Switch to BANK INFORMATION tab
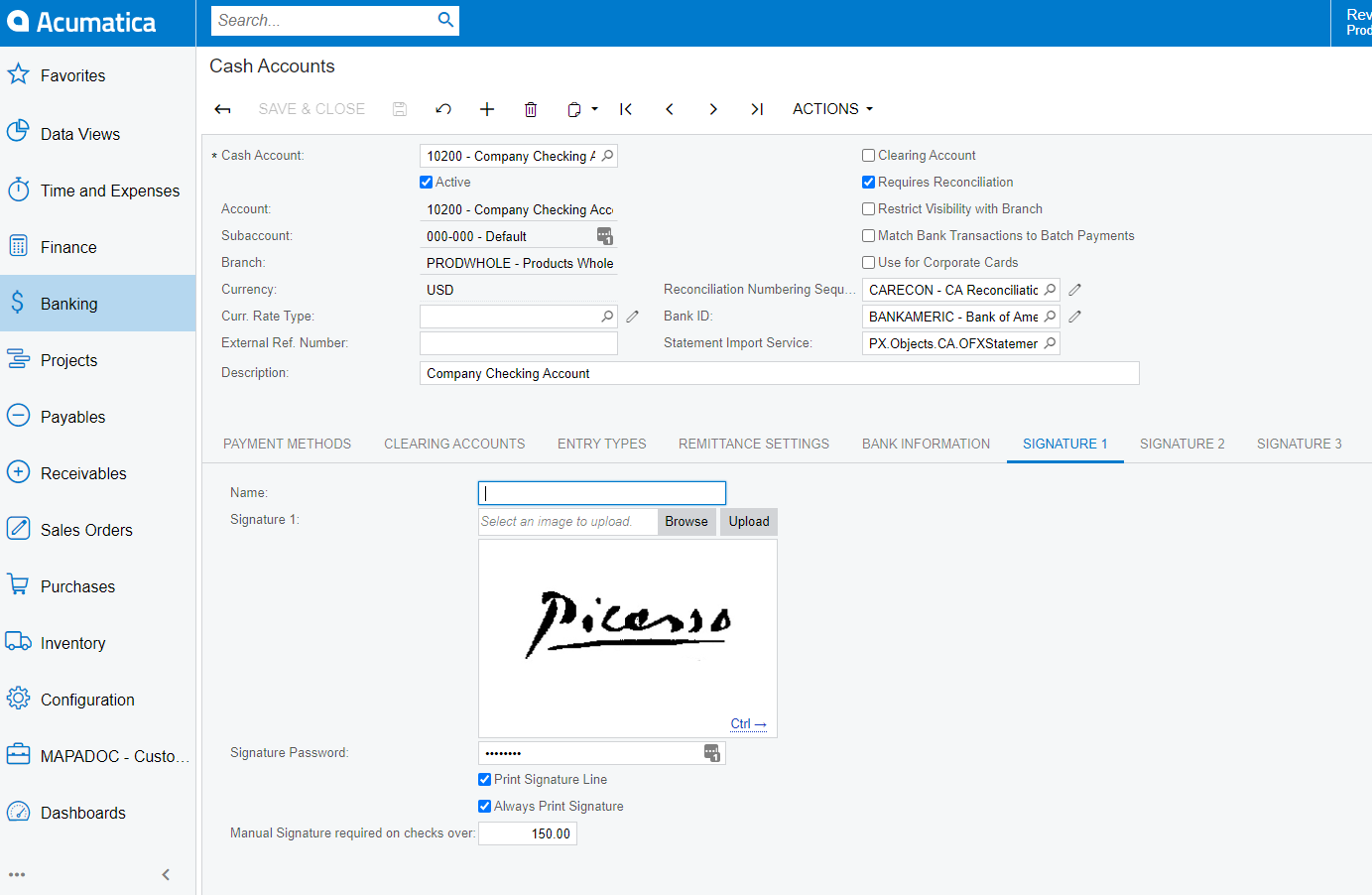This screenshot has height=895, width=1372. [926, 445]
